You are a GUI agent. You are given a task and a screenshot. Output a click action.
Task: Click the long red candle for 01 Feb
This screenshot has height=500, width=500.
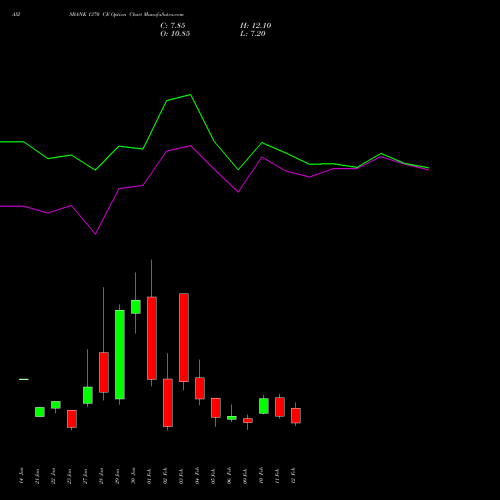click(152, 338)
